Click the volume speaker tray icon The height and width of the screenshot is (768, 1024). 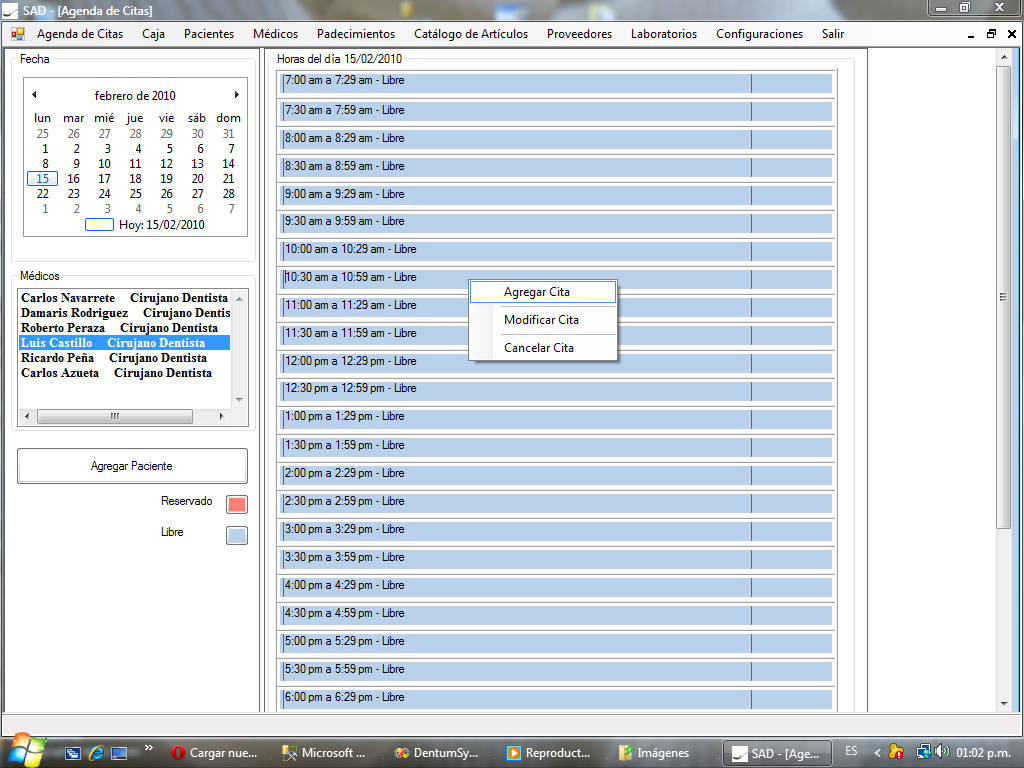tap(941, 752)
